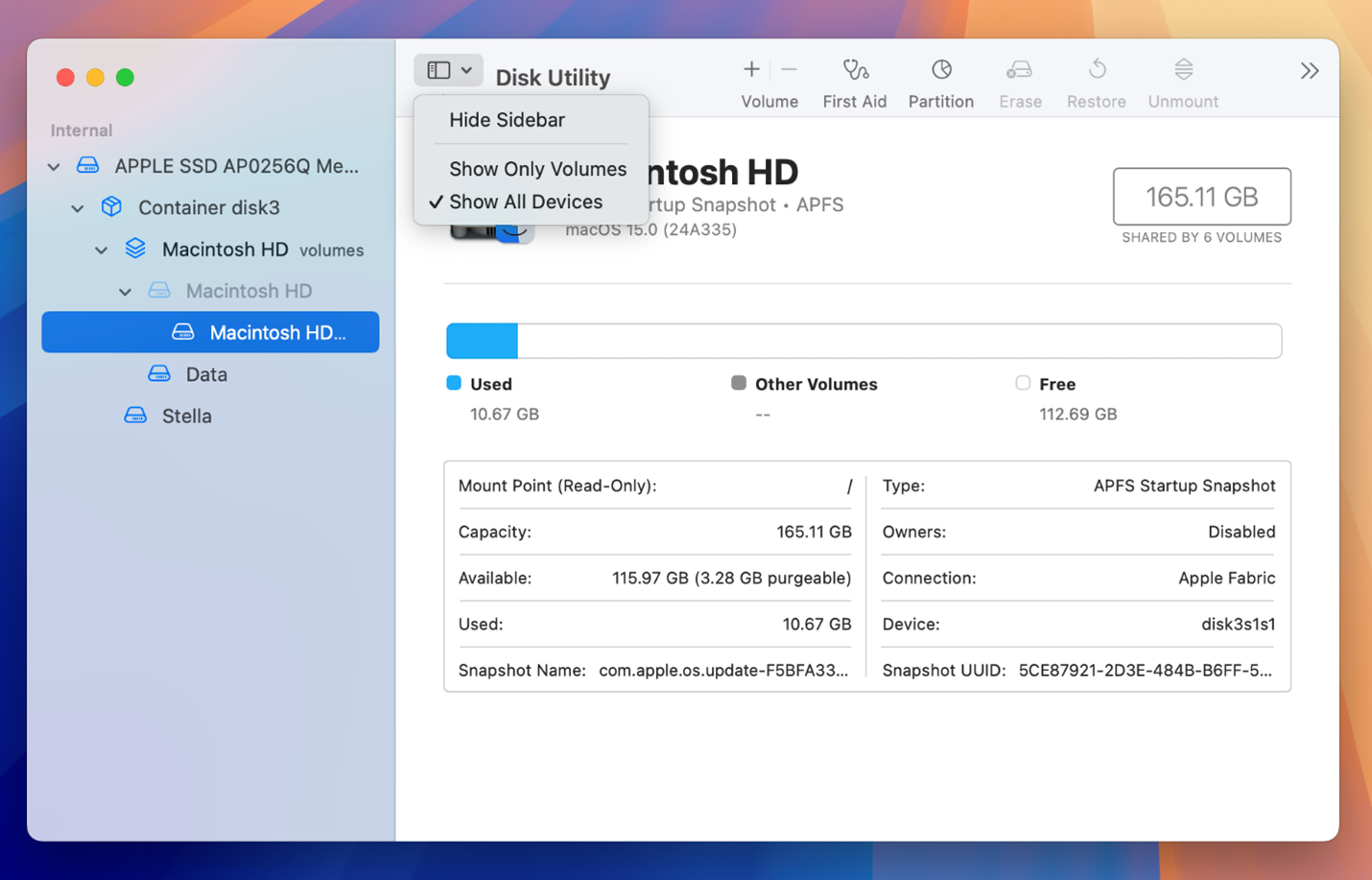Image resolution: width=1372 pixels, height=880 pixels.
Task: Click the Snapshot UUID 5CE87921 value
Action: (x=1146, y=671)
